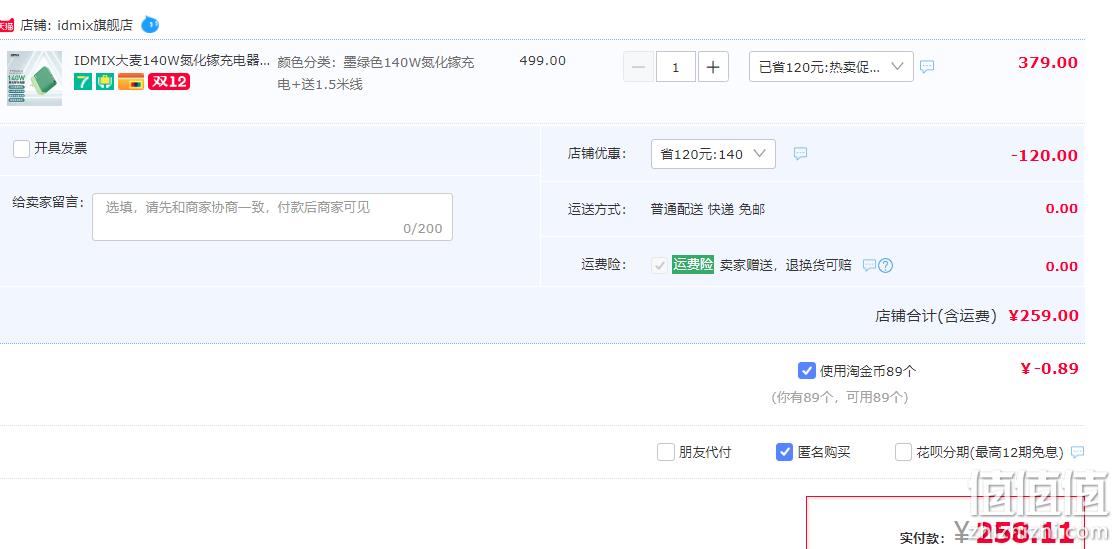Click the 379.00 item subtotal
The height and width of the screenshot is (549, 1118).
[1047, 63]
